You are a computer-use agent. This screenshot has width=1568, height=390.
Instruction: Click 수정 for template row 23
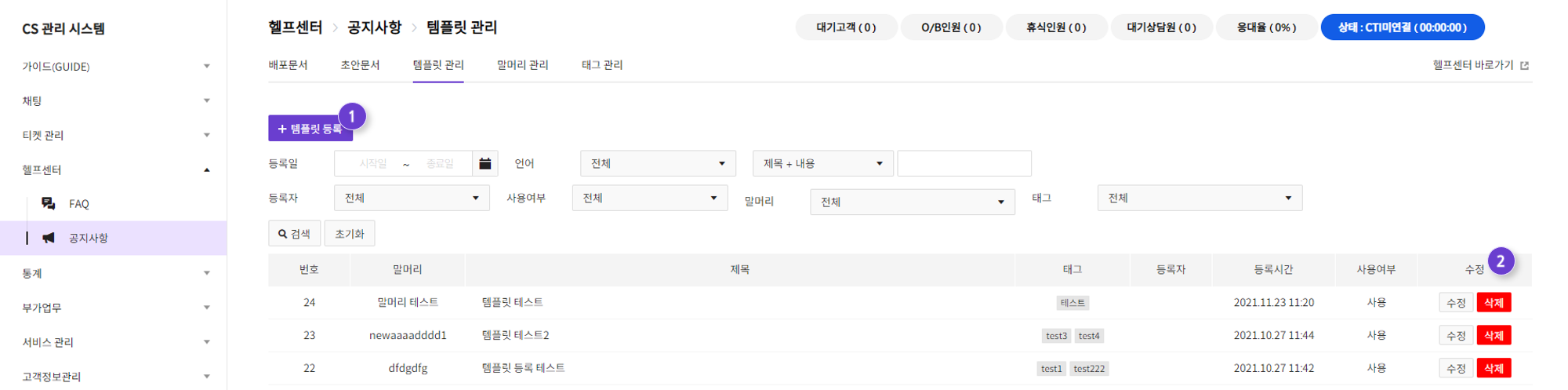click(1456, 336)
